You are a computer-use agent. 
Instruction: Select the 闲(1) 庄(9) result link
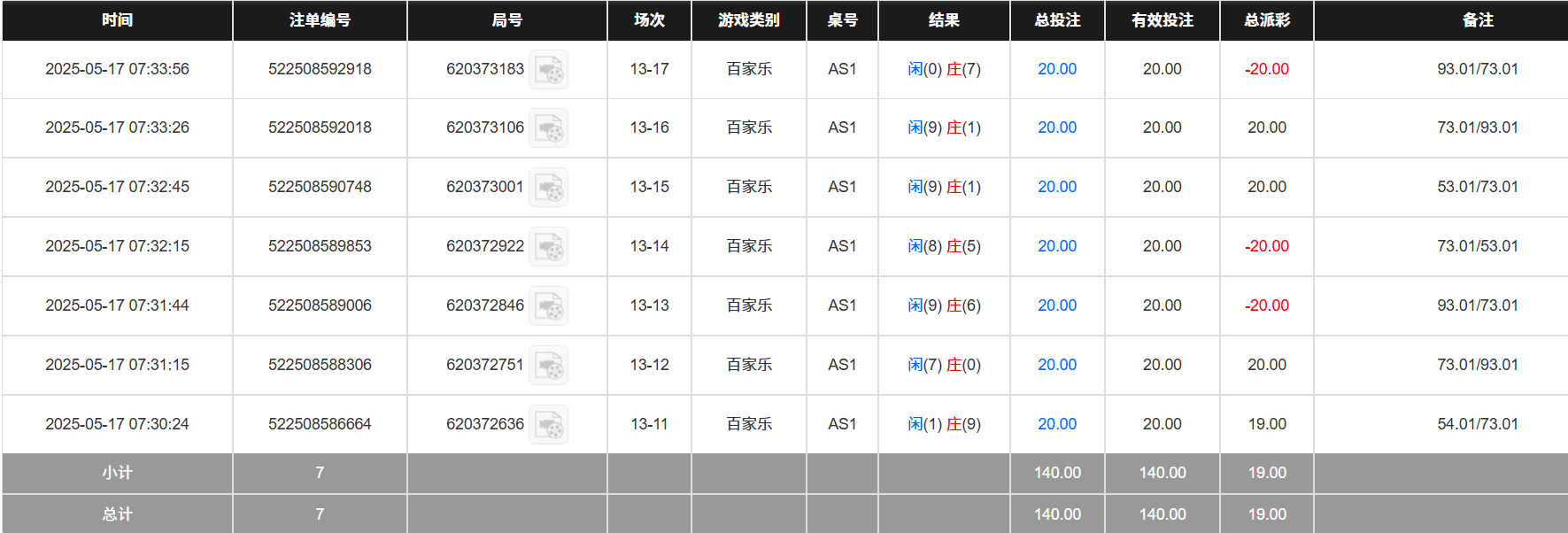[x=944, y=424]
